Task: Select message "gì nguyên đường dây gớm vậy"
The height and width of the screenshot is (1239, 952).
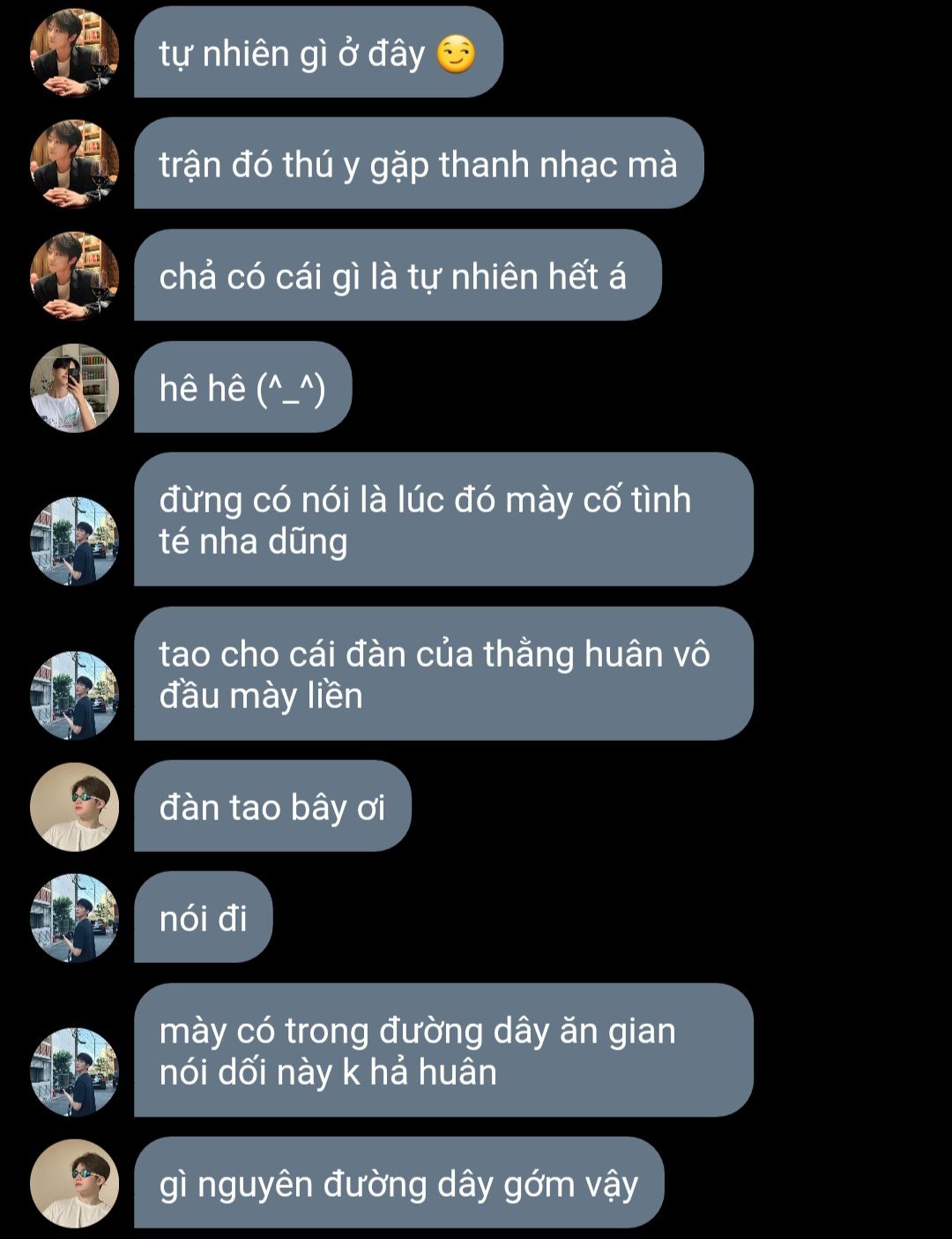Action: click(x=398, y=1183)
